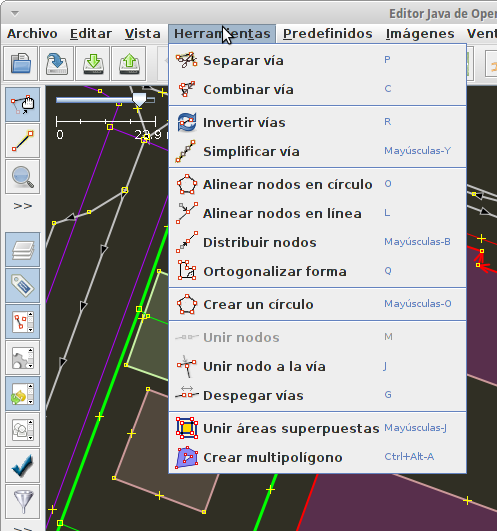Toggle the Authors panel
The width and height of the screenshot is (497, 531).
click(x=22, y=429)
